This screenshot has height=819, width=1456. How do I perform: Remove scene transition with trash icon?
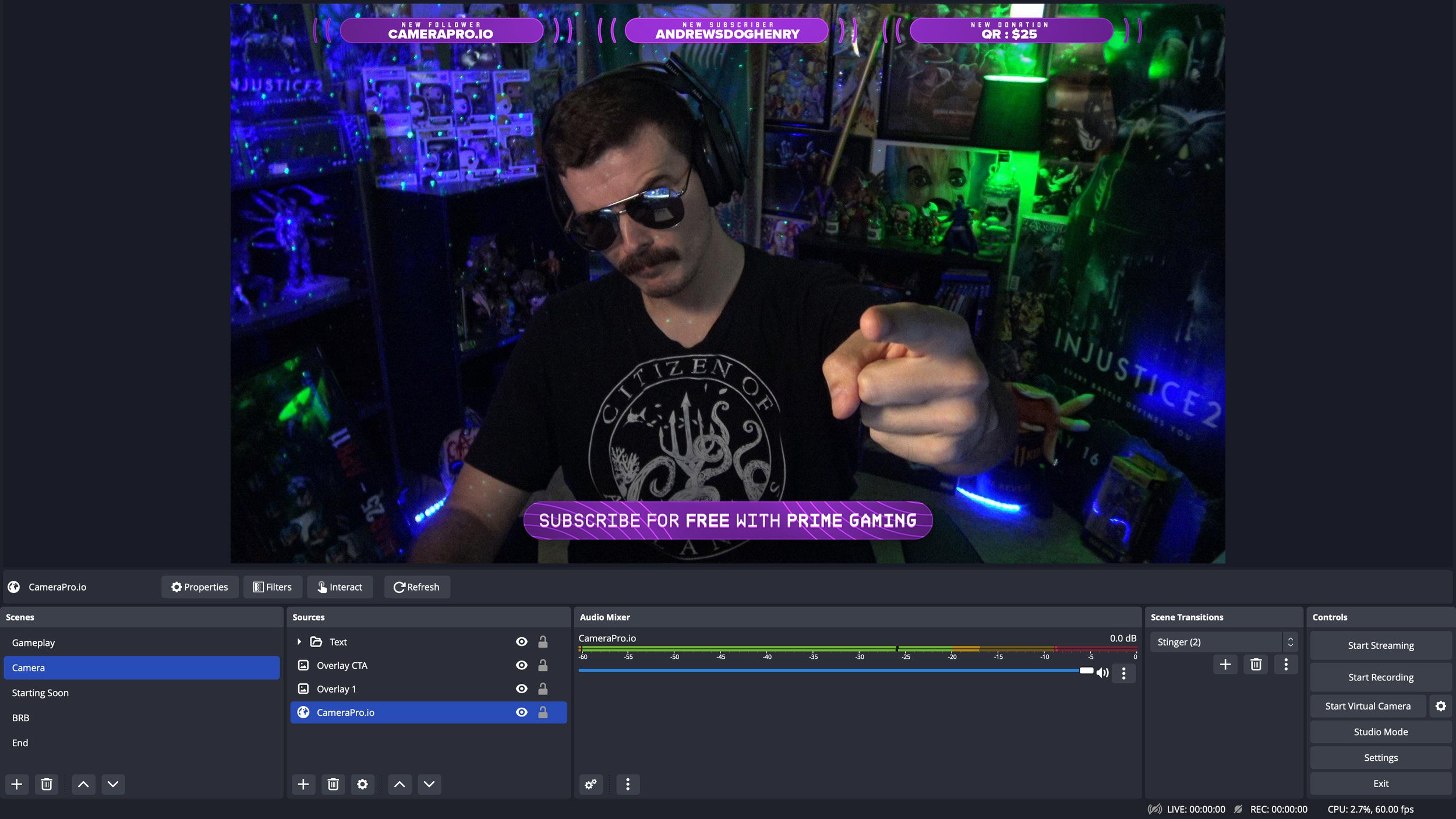[x=1256, y=664]
